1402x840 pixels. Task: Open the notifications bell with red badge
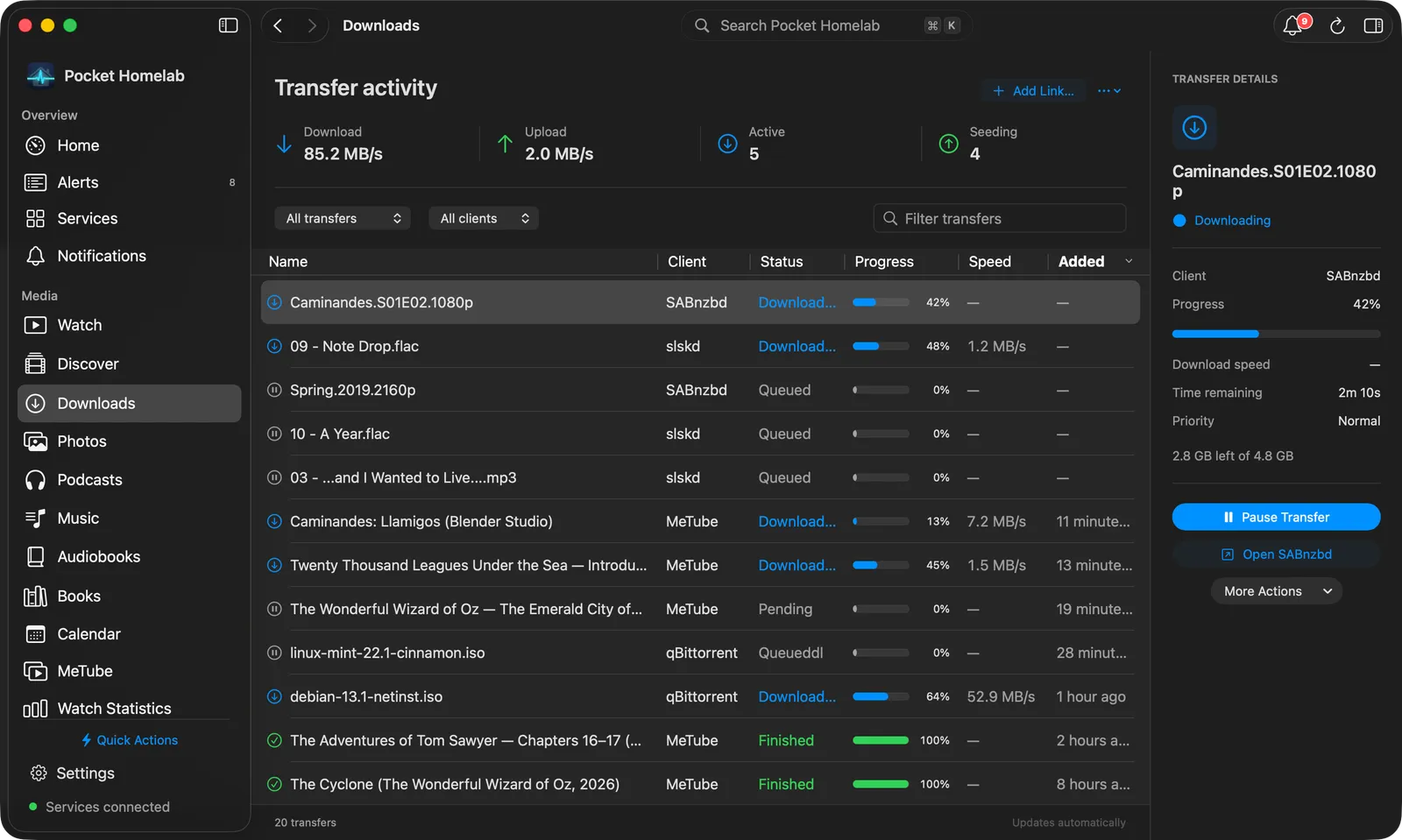tap(1292, 25)
